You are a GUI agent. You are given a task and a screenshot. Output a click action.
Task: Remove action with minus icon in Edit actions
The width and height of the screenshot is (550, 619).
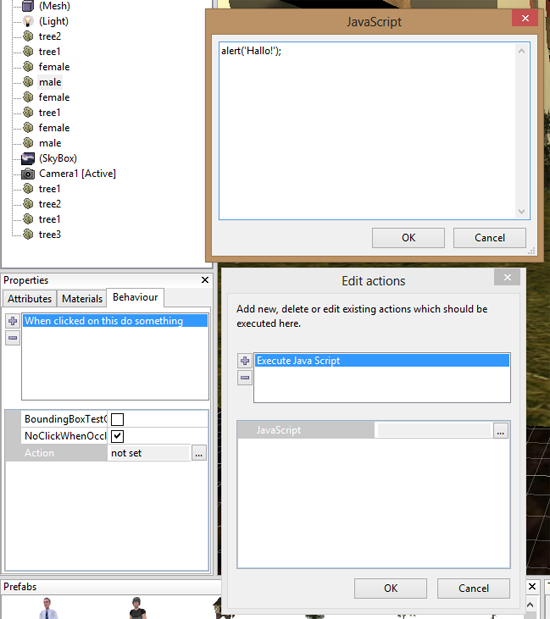point(245,378)
